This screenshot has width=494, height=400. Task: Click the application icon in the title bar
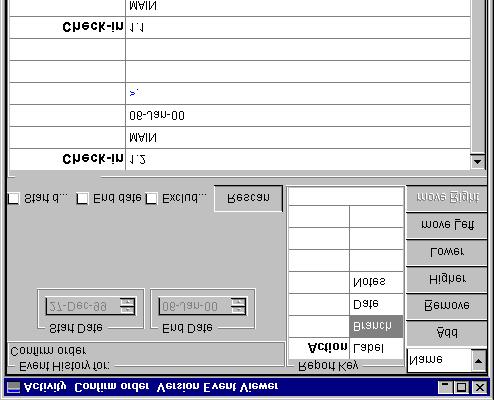[14, 387]
